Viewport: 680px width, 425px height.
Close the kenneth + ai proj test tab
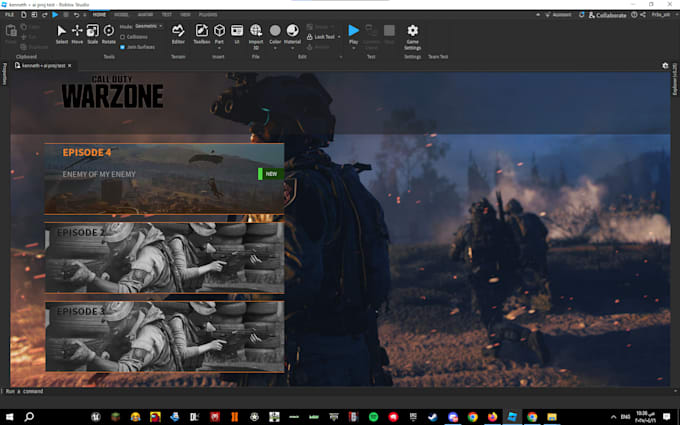69,65
